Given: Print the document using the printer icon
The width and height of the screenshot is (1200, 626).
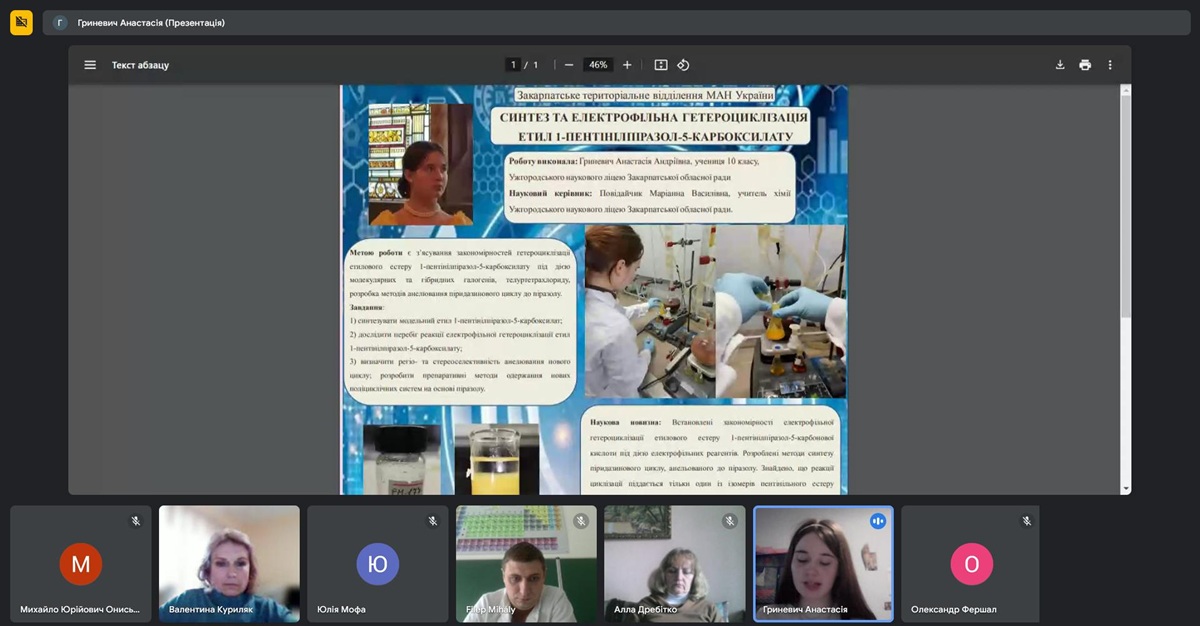Looking at the screenshot, I should 1085,65.
